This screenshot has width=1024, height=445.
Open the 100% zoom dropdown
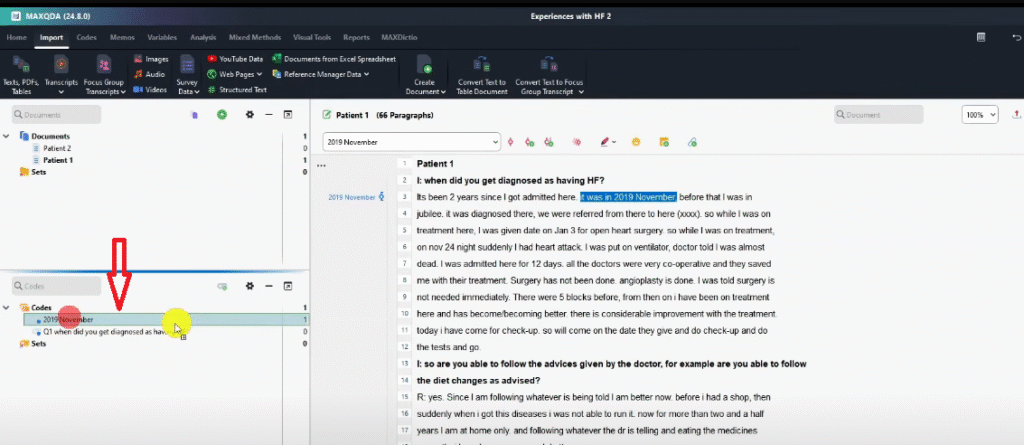tap(980, 114)
